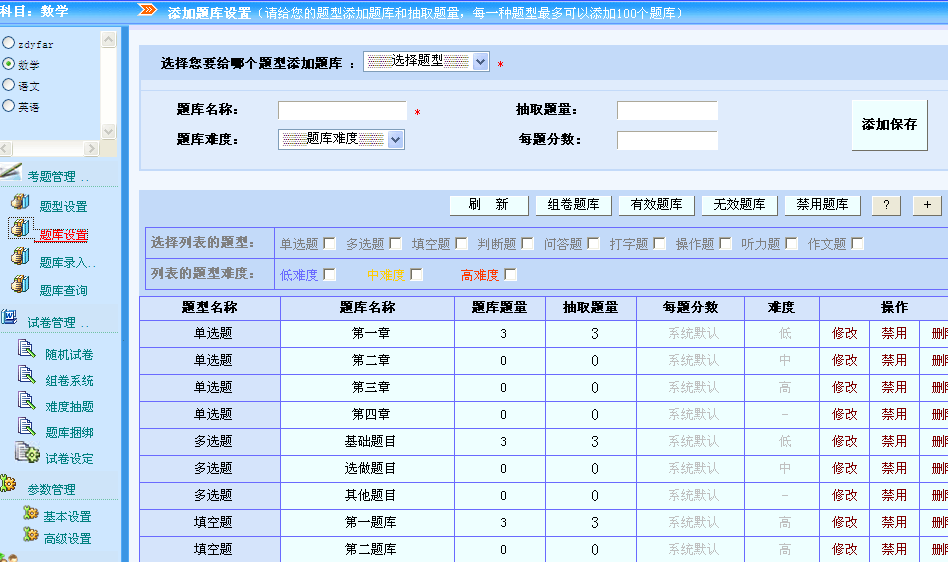Click the 题型设置 book icon in sidebar
Image resolution: width=948 pixels, height=562 pixels.
click(x=19, y=203)
